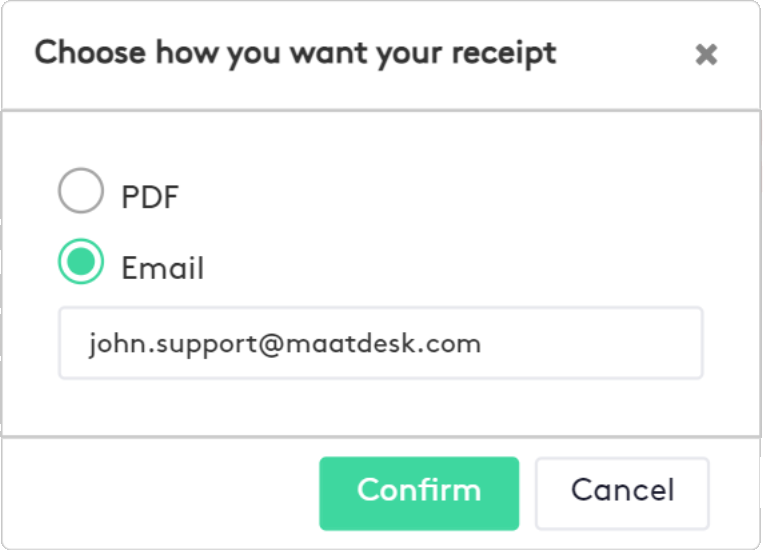The height and width of the screenshot is (550, 763).
Task: Click the white Cancel button beside Confirm
Action: 622,493
